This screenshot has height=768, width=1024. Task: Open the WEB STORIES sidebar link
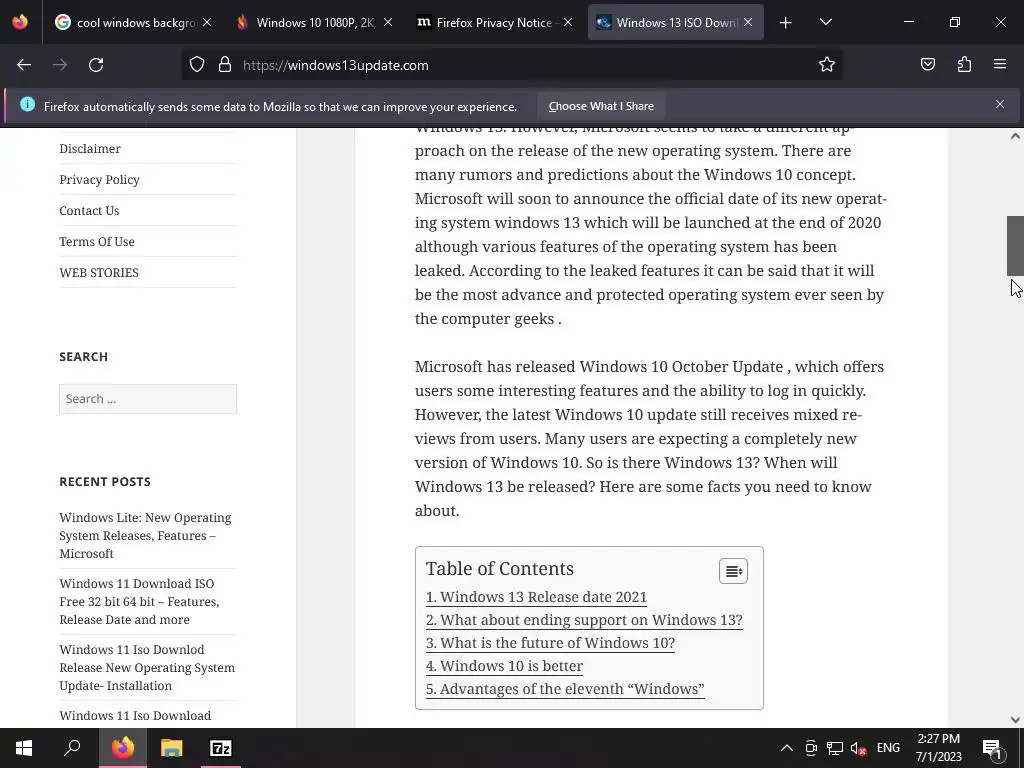99,273
